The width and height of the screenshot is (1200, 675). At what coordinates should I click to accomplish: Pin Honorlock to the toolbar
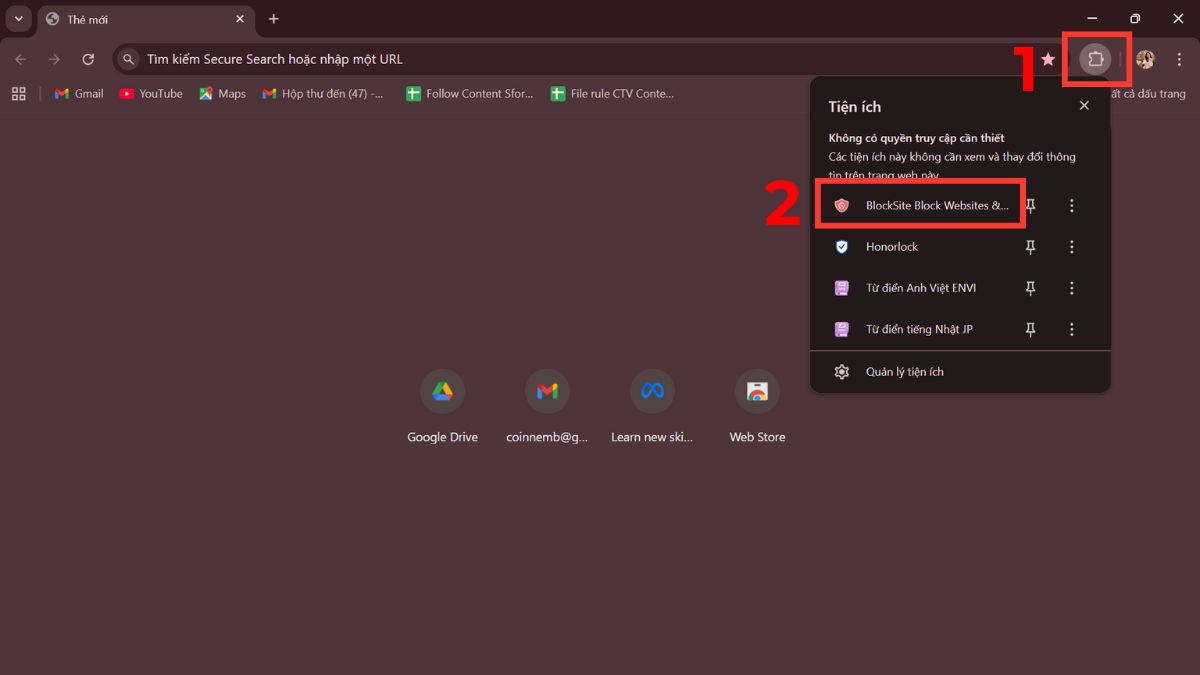point(1030,246)
